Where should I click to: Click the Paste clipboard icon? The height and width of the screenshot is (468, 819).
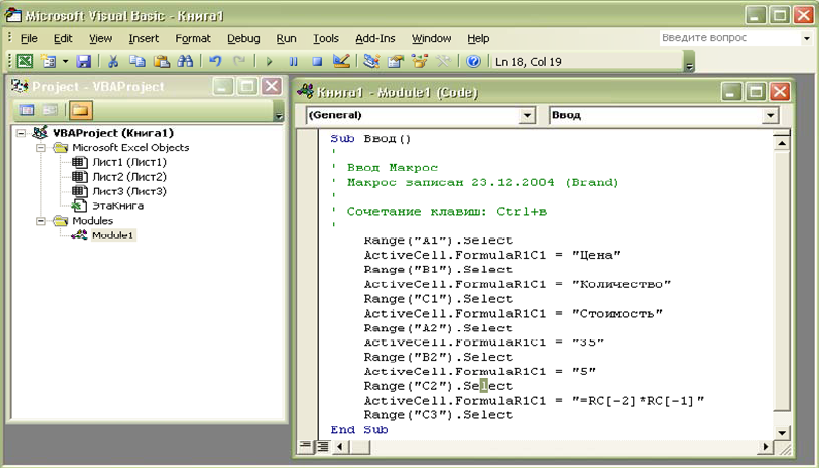tap(161, 62)
